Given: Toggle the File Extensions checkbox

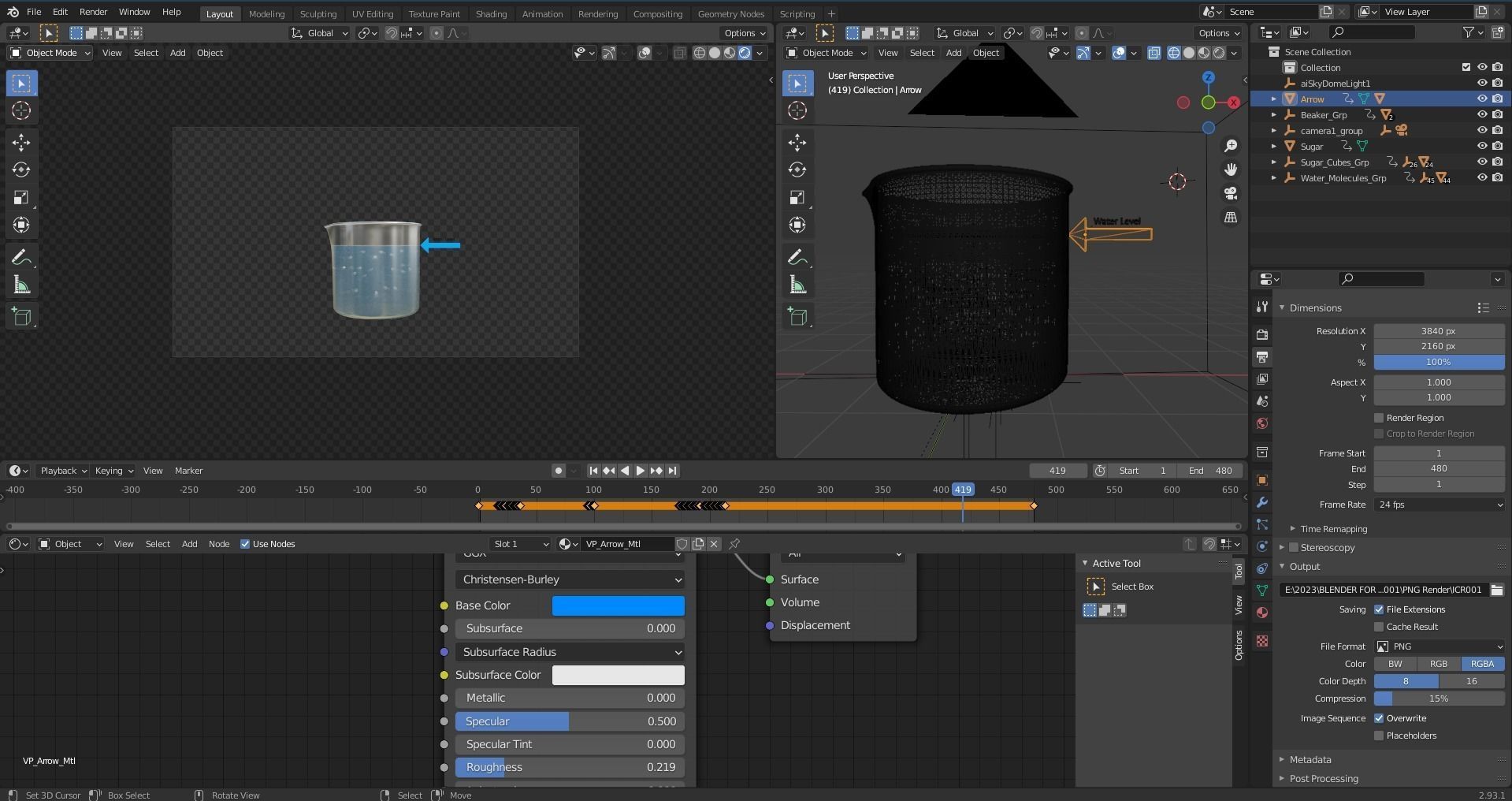Looking at the screenshot, I should (1379, 609).
